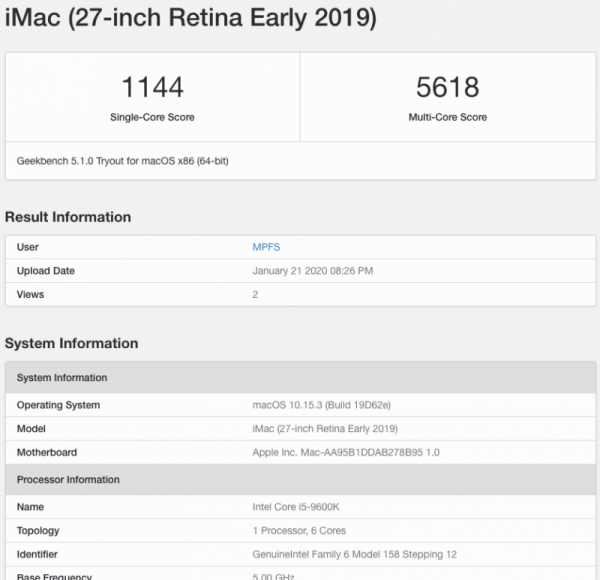Click the Geekbench 5.1.0 Tryout version text

124,161
